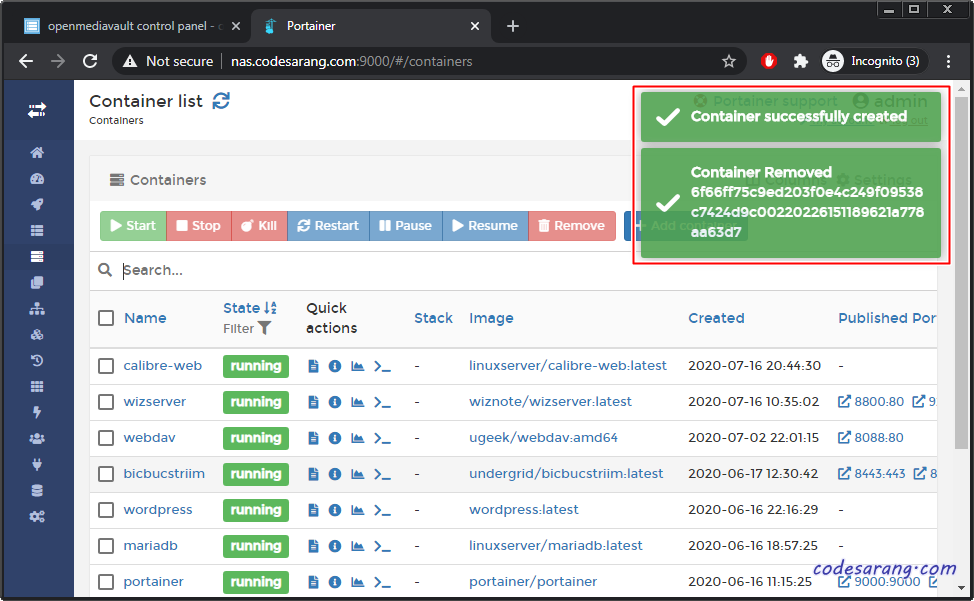This screenshot has height=601, width=974.
Task: Open logs icon for wordpress
Action: (313, 510)
